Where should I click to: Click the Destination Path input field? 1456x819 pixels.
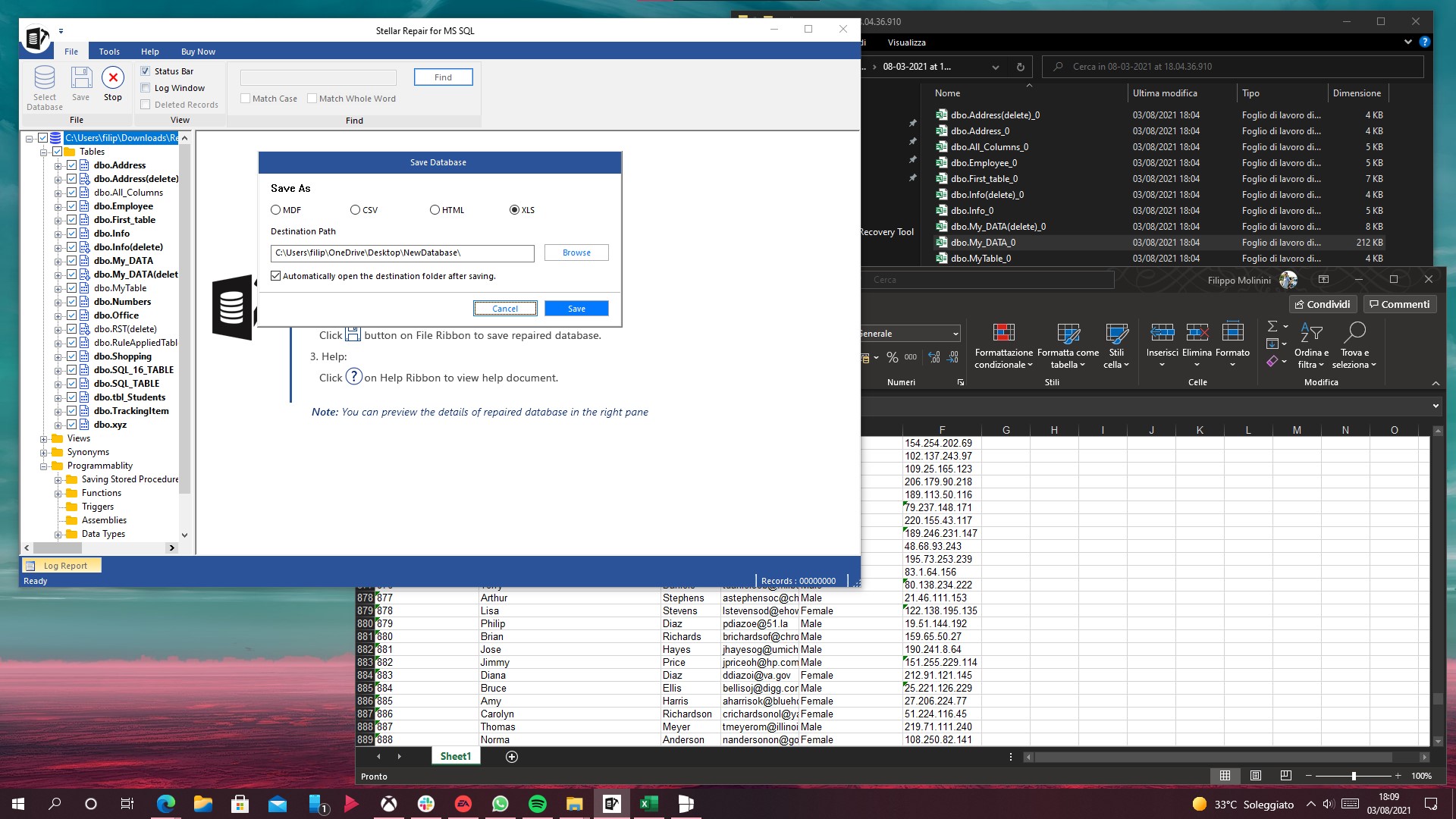(402, 253)
